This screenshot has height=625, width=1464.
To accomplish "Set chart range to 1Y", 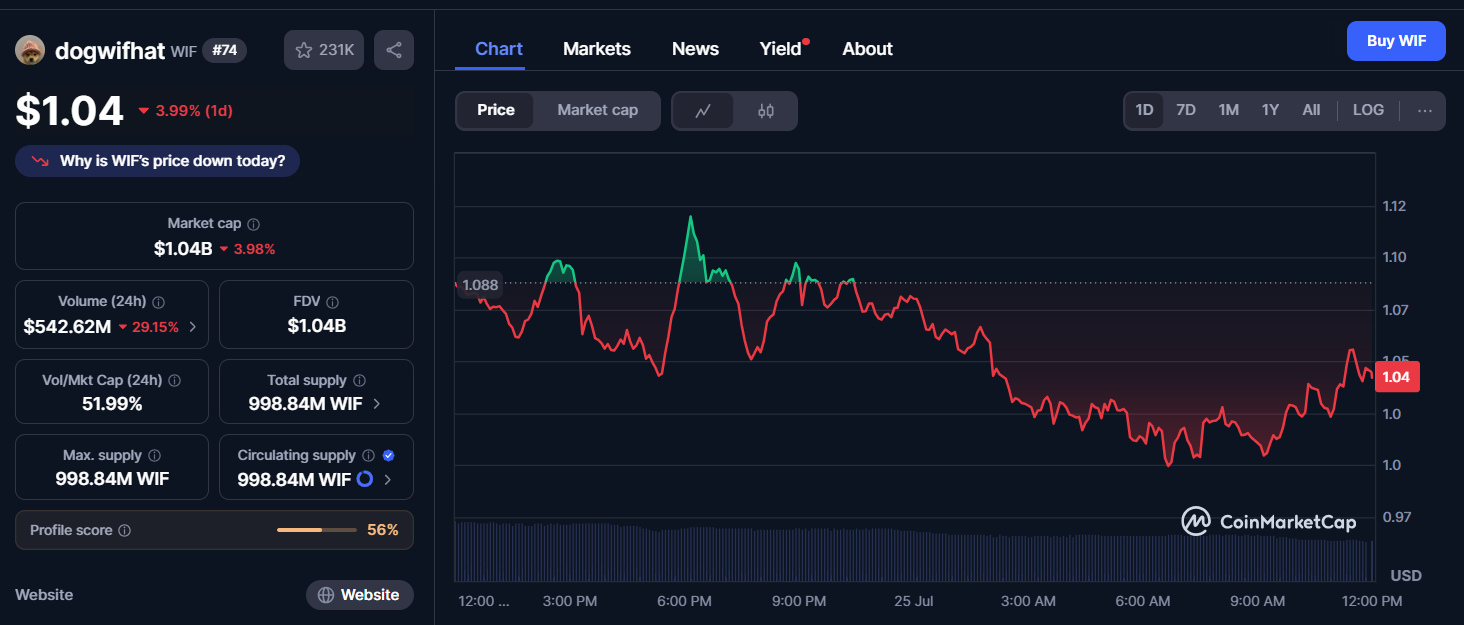I will (x=1270, y=110).
